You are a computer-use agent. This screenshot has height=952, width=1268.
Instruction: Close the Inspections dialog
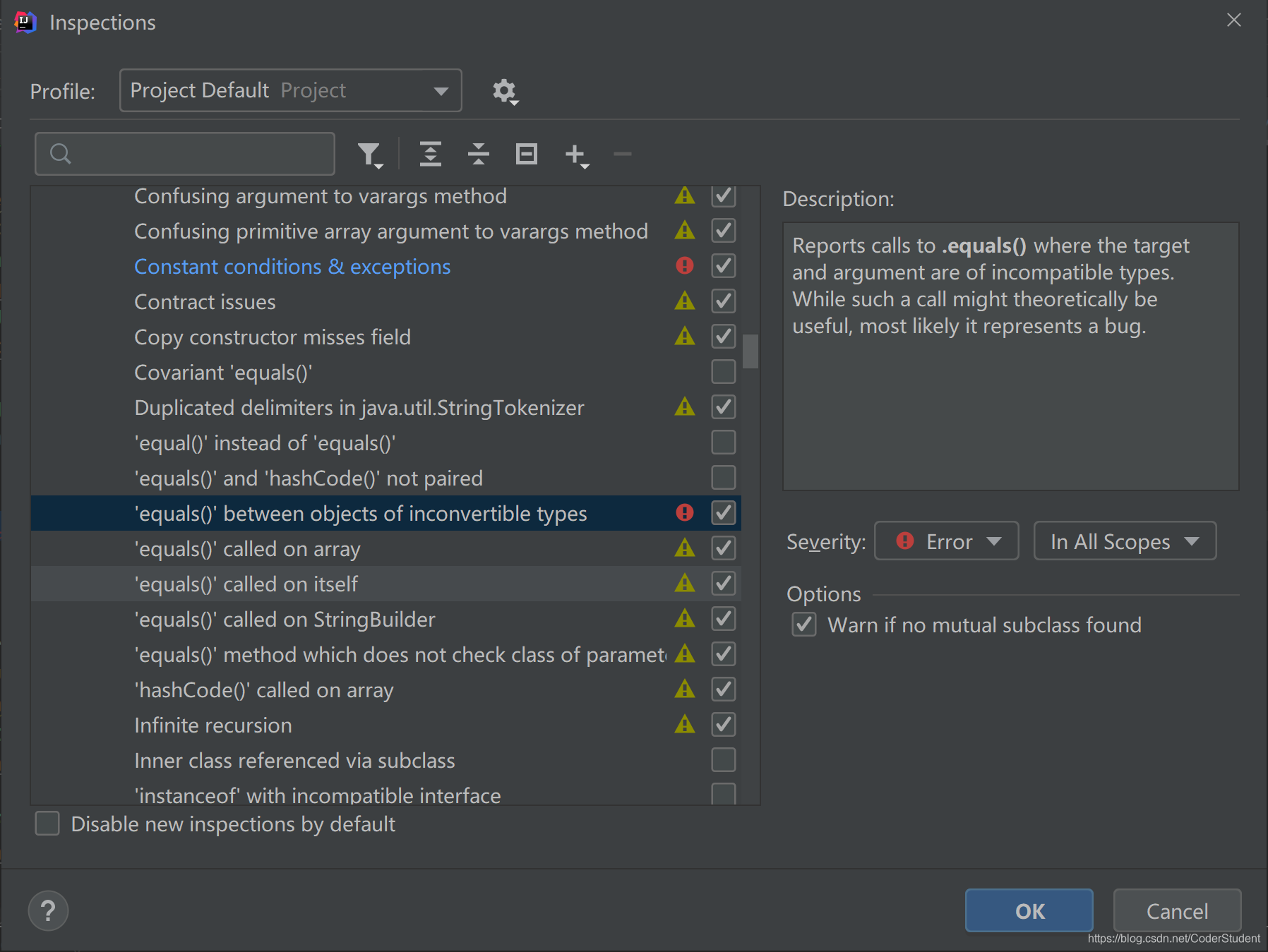(1233, 20)
